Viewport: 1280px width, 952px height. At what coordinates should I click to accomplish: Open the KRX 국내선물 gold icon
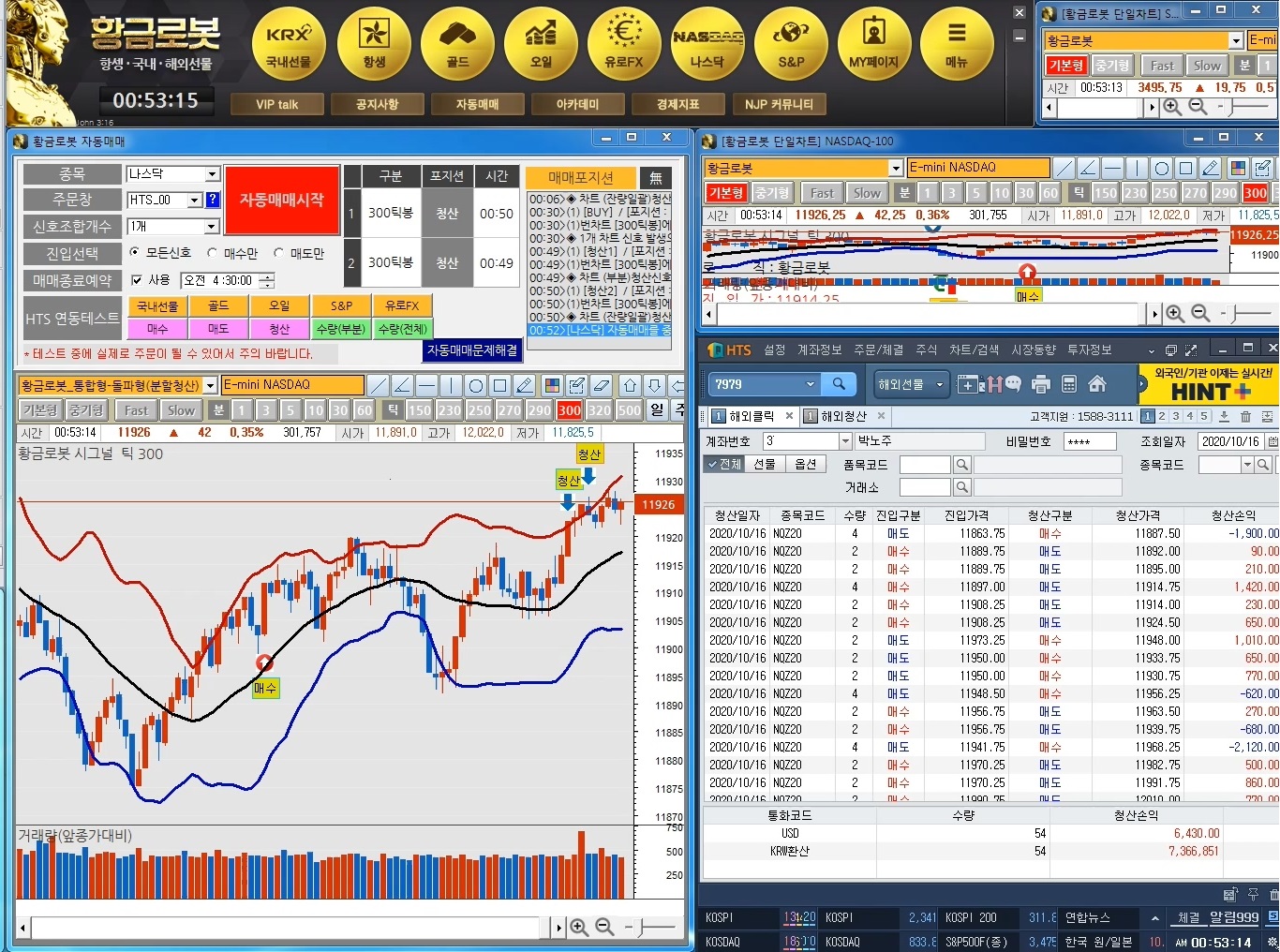(289, 45)
